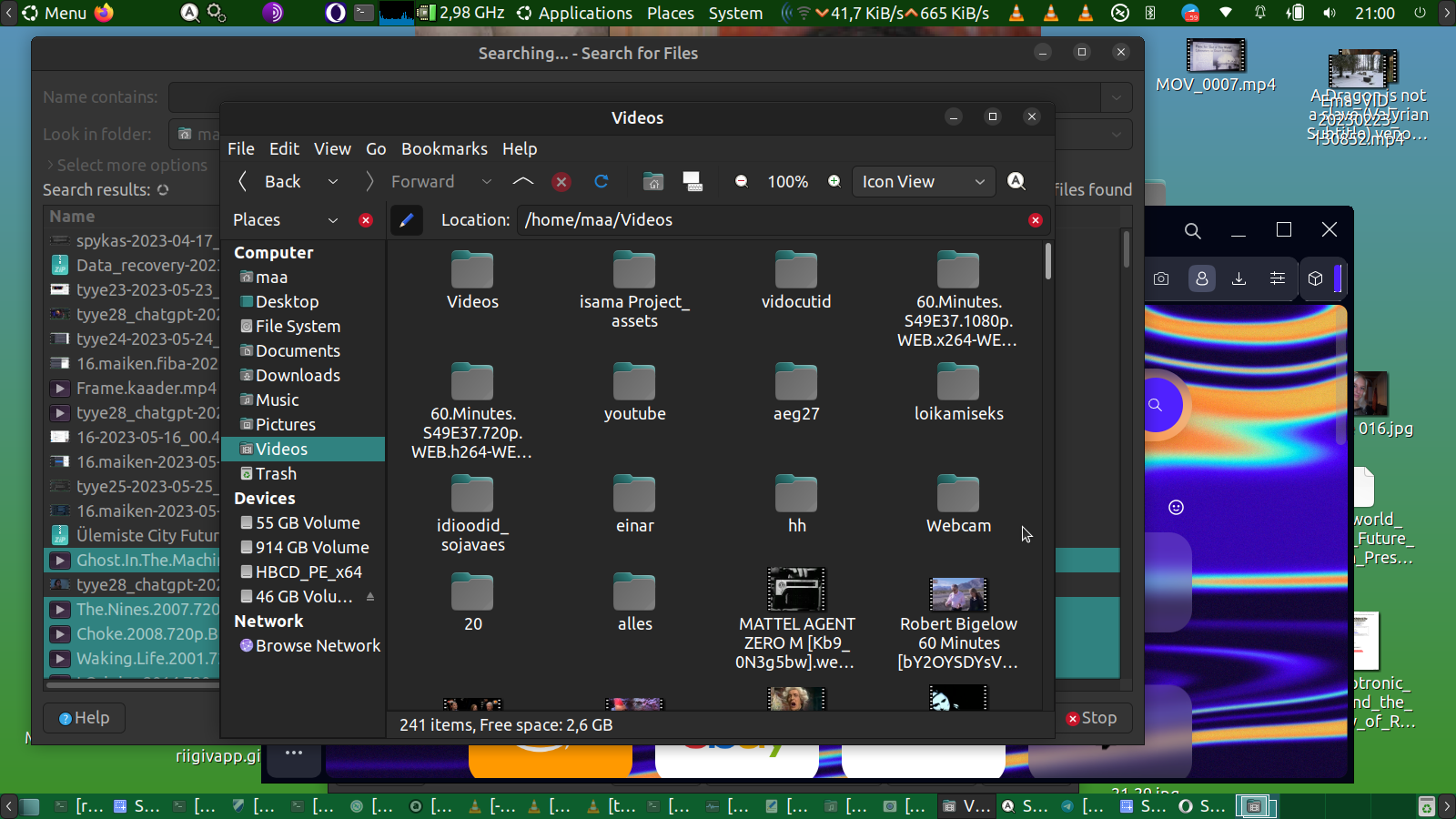This screenshot has height=819, width=1456.
Task: Open the View menu
Action: 332,149
